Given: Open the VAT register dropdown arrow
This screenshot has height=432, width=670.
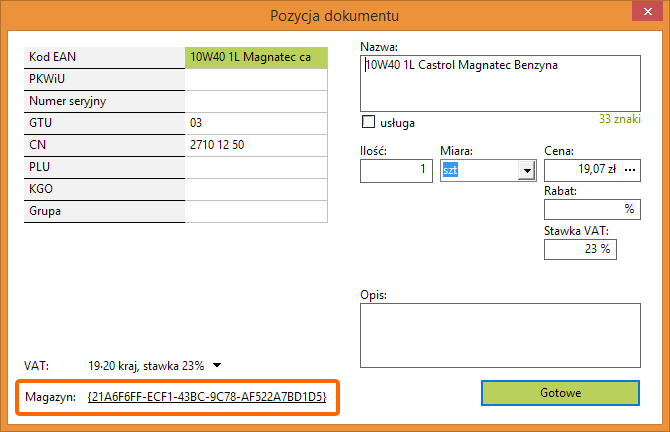Looking at the screenshot, I should (217, 365).
